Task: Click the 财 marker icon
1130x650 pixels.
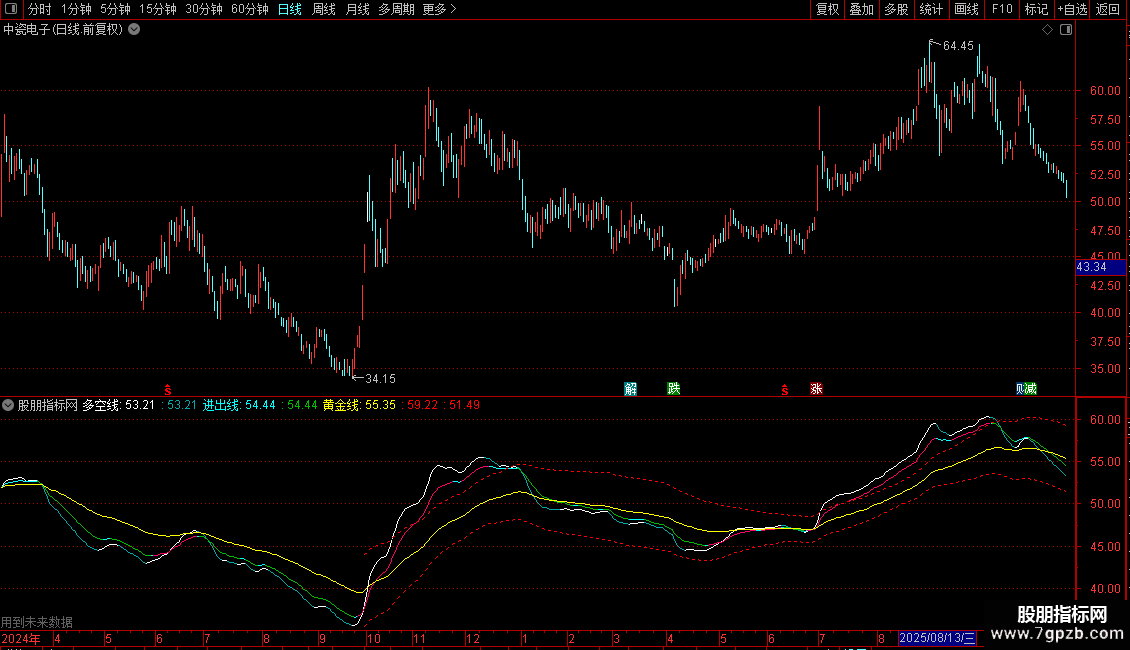Action: point(1021,389)
